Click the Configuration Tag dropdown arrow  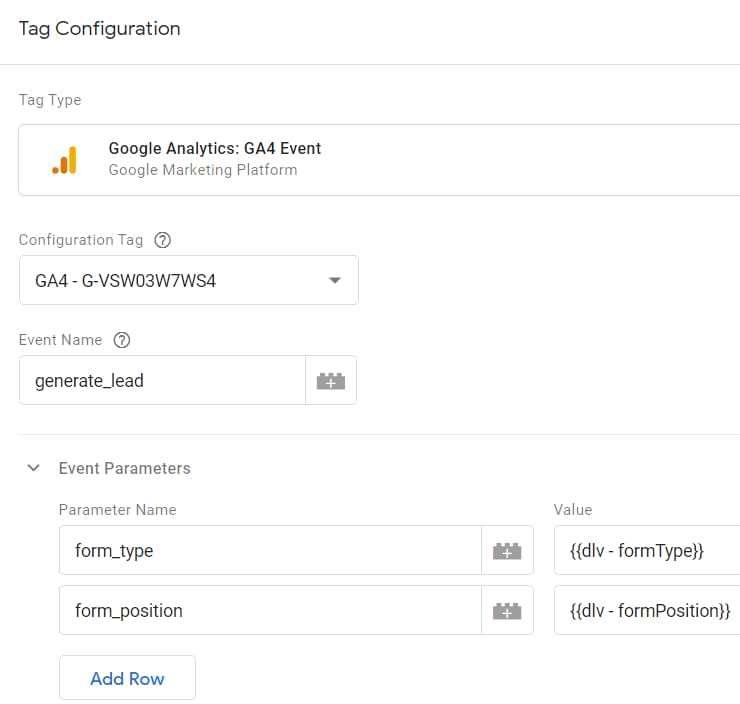pos(335,281)
